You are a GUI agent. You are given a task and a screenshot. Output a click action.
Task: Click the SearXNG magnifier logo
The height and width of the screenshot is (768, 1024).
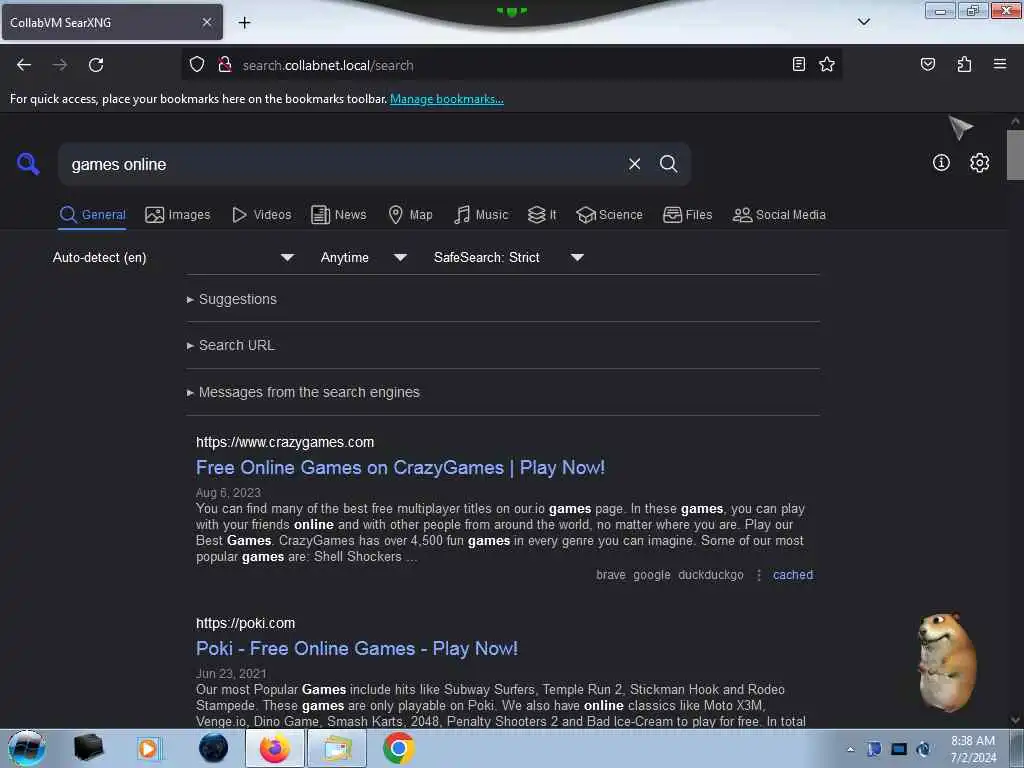28,164
